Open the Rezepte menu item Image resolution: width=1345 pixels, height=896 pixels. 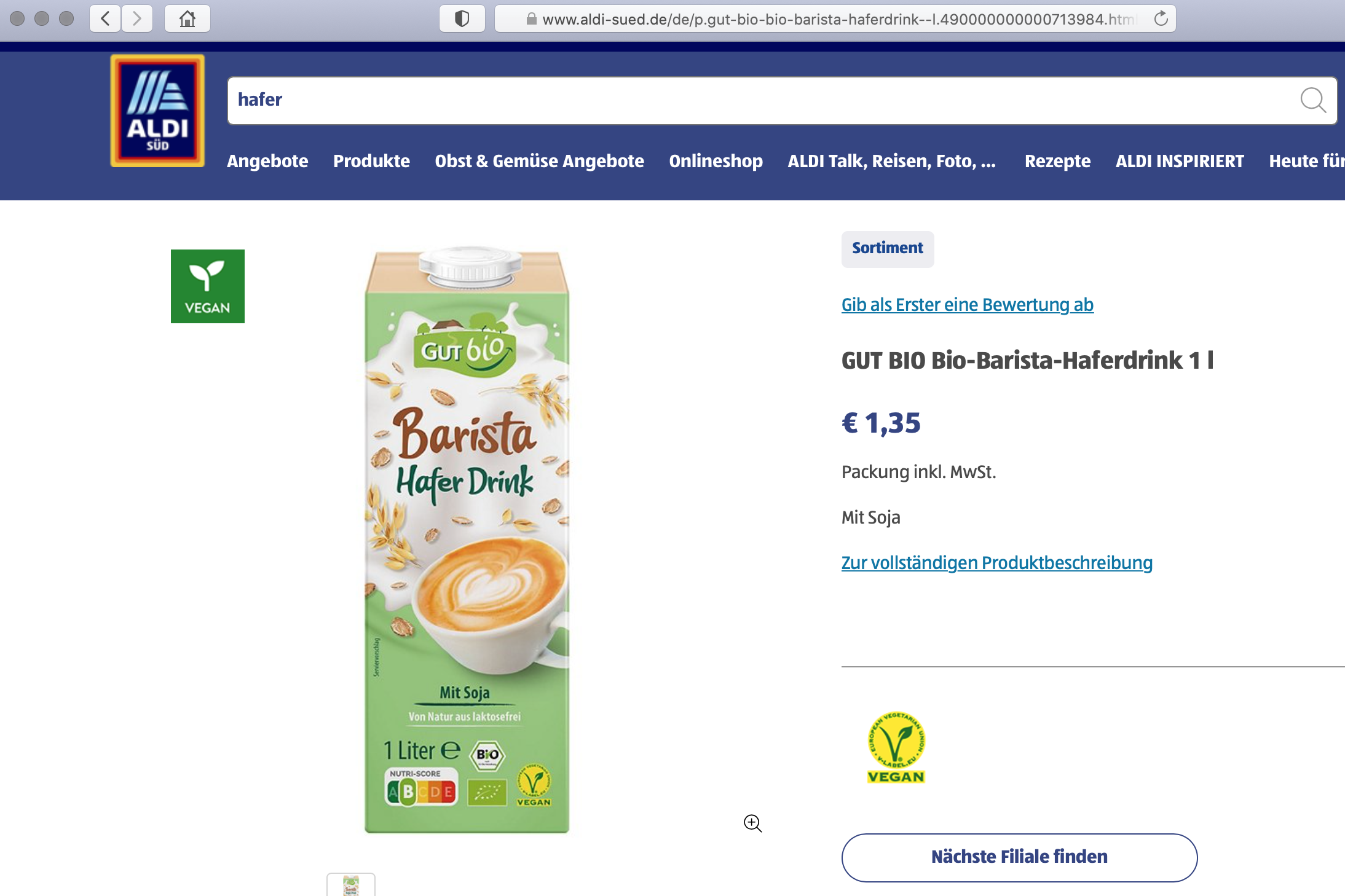click(x=1057, y=161)
